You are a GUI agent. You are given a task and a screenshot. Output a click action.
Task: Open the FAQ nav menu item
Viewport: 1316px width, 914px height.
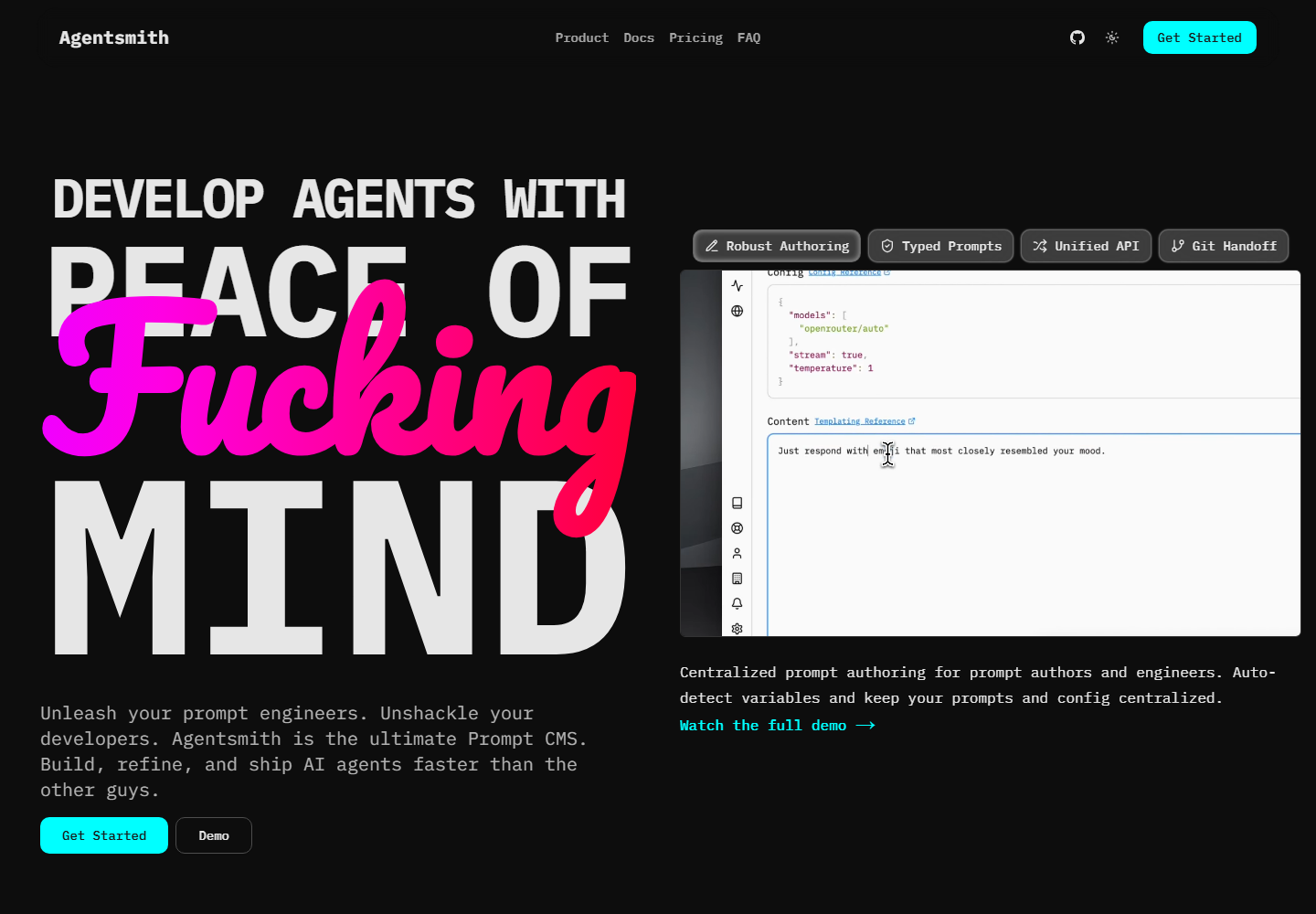pyautogui.click(x=749, y=37)
